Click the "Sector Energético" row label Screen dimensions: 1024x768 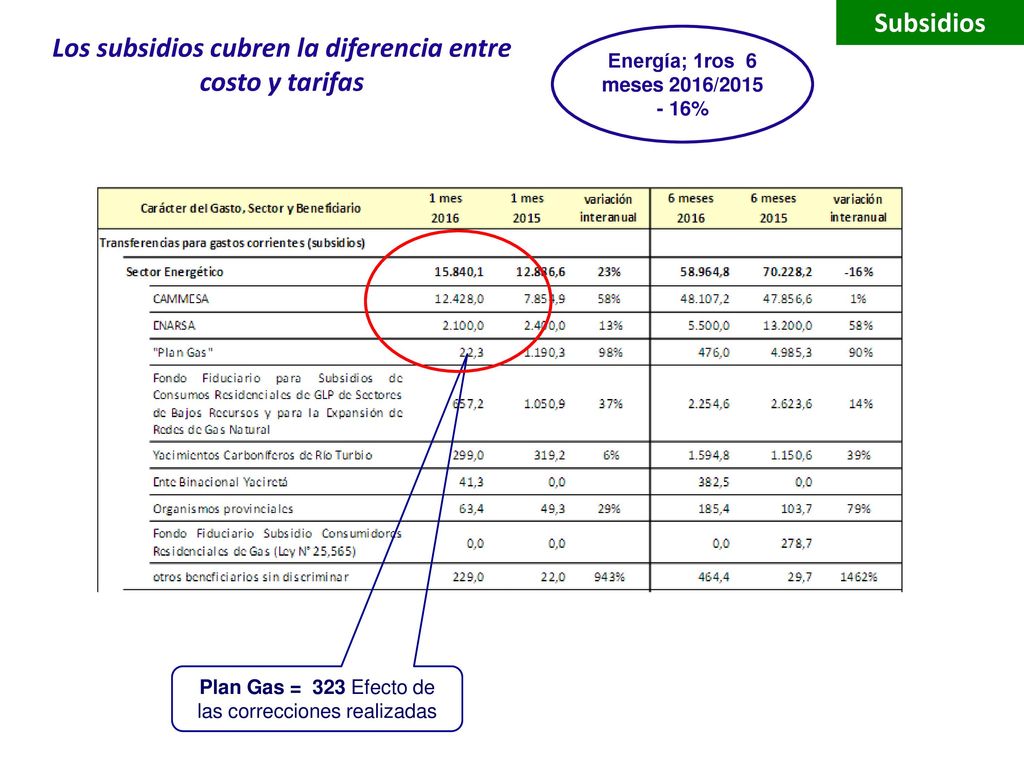point(174,272)
